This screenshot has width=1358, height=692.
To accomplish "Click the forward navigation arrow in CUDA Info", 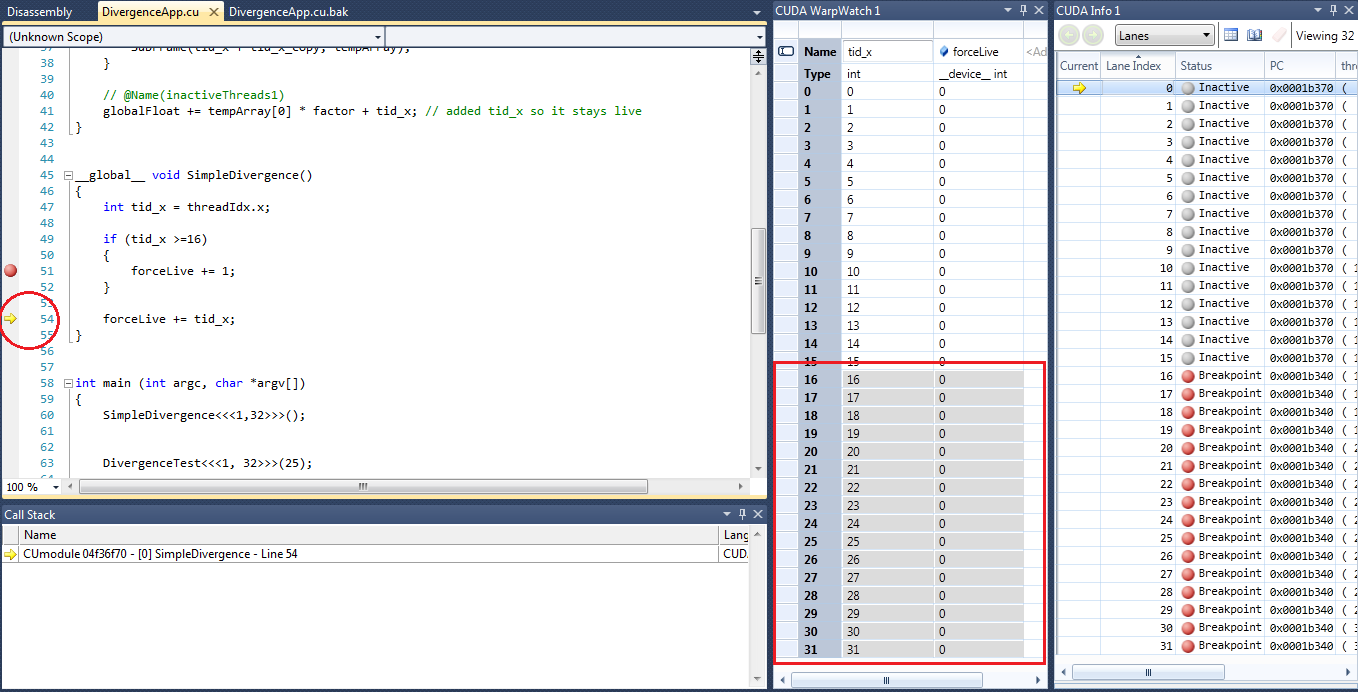I will tap(1093, 35).
